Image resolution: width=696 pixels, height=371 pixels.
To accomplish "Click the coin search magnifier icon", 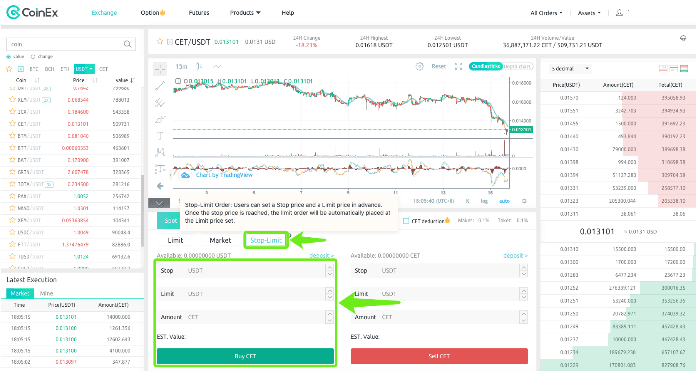I will pos(127,44).
